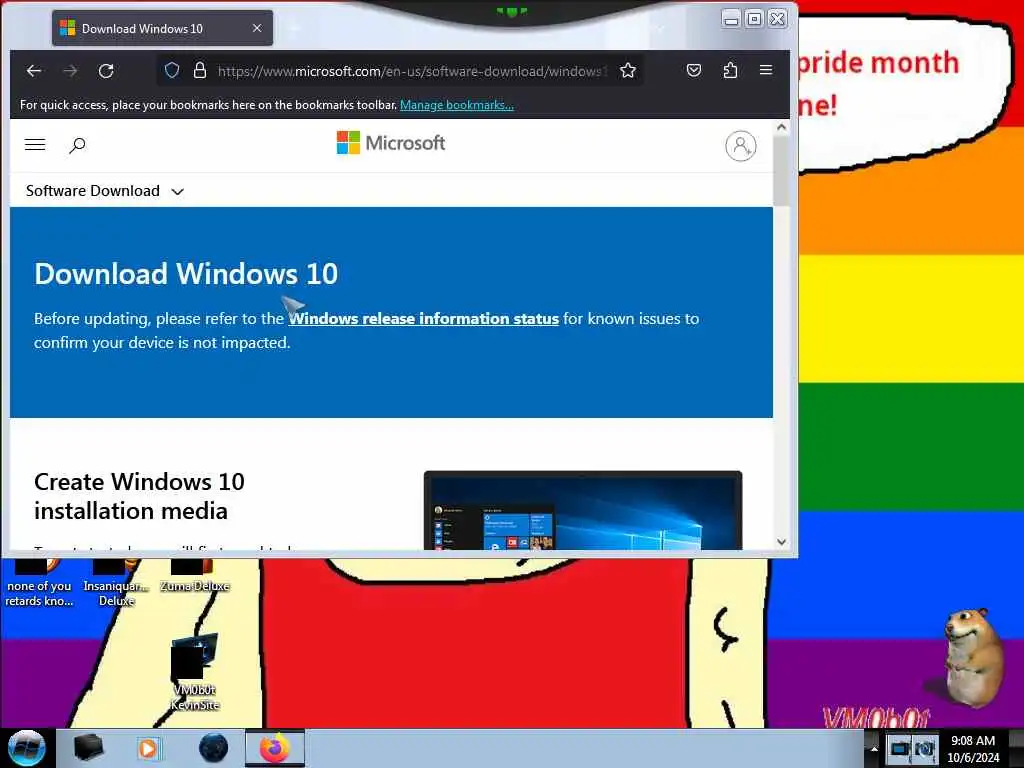
Task: Select the Download Windows 10 tab
Action: 162,28
